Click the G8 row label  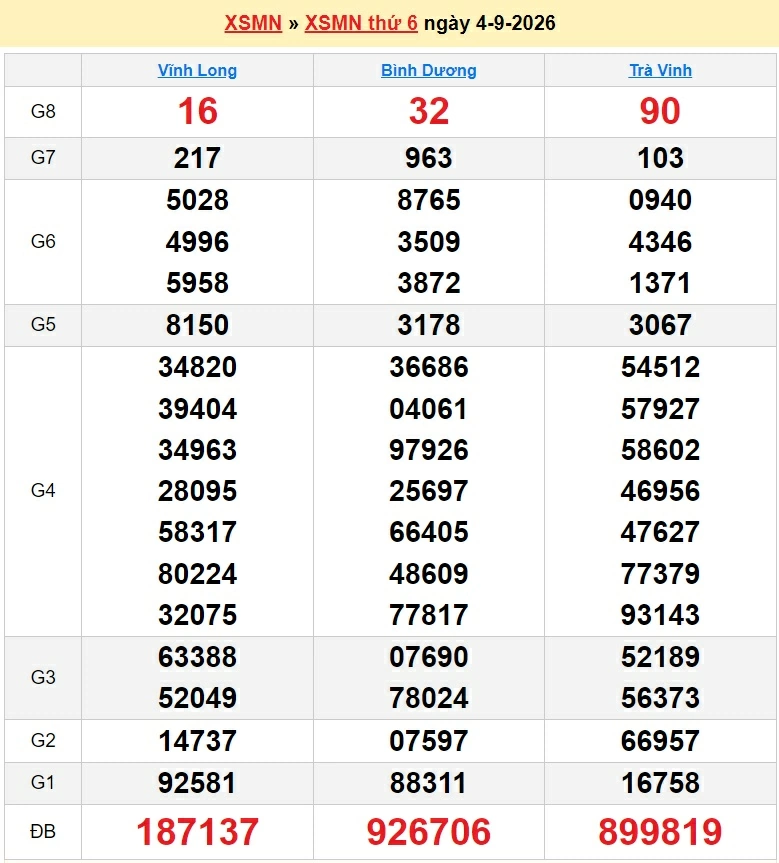coord(43,111)
